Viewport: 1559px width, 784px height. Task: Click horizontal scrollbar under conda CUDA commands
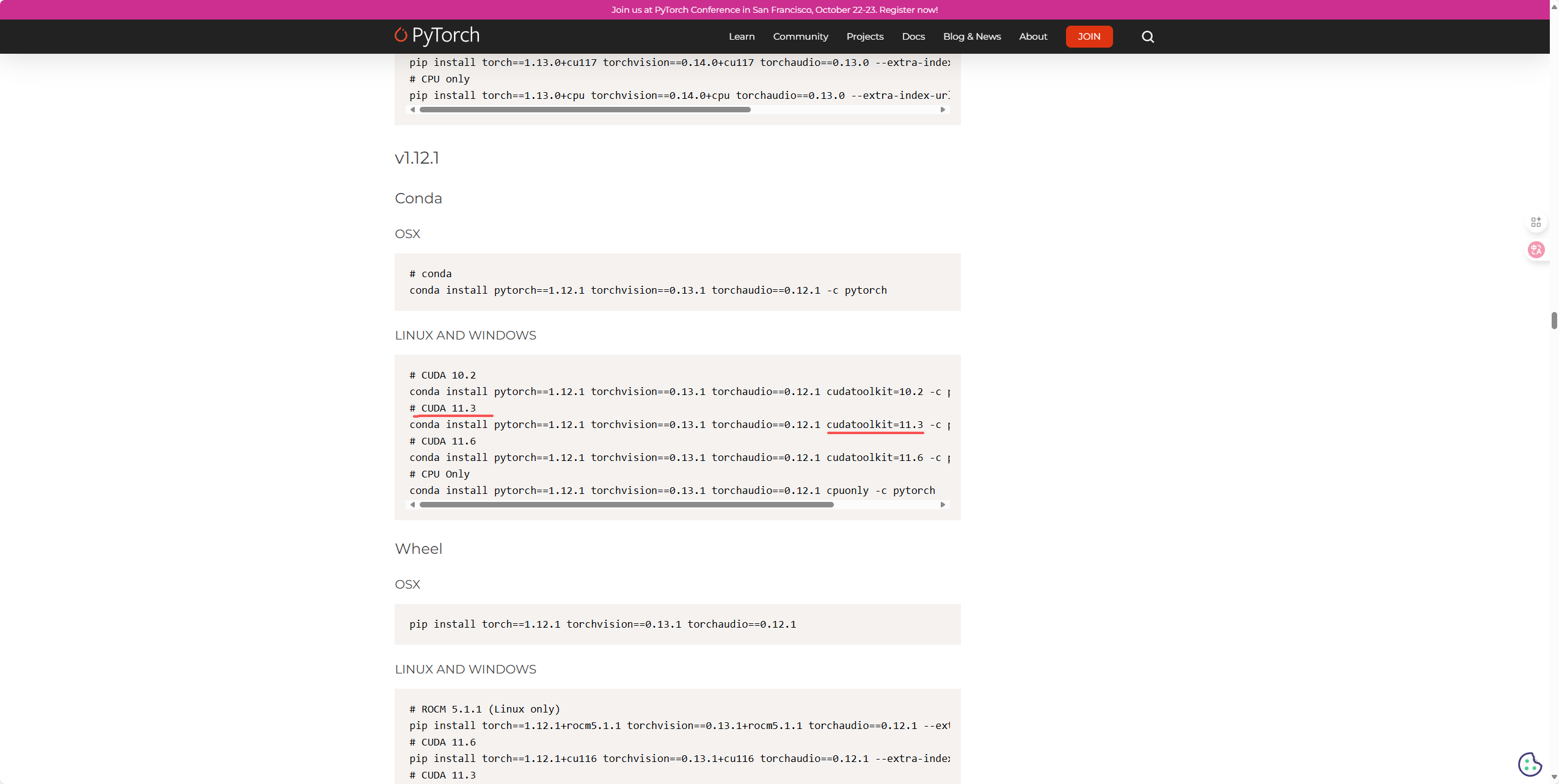(626, 504)
